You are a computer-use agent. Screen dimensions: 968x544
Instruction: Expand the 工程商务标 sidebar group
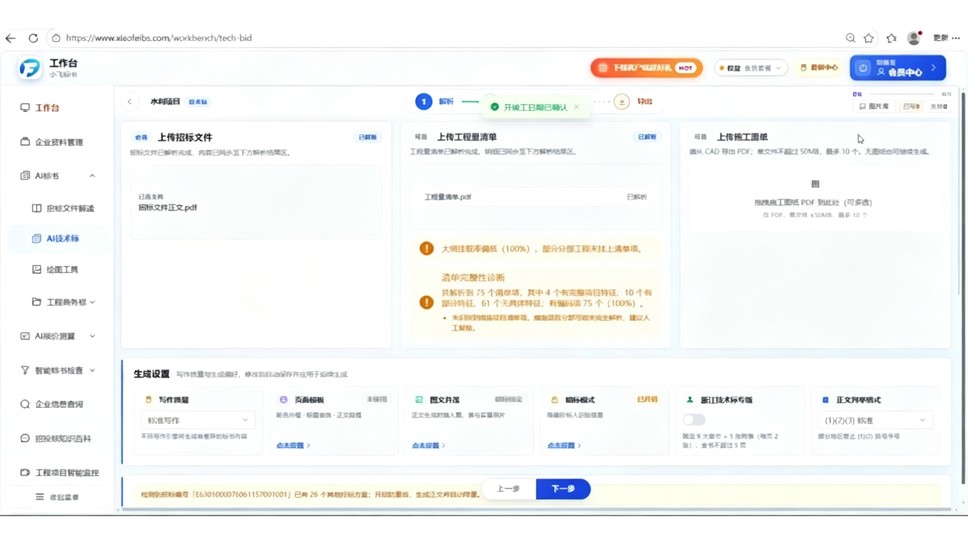(93, 303)
